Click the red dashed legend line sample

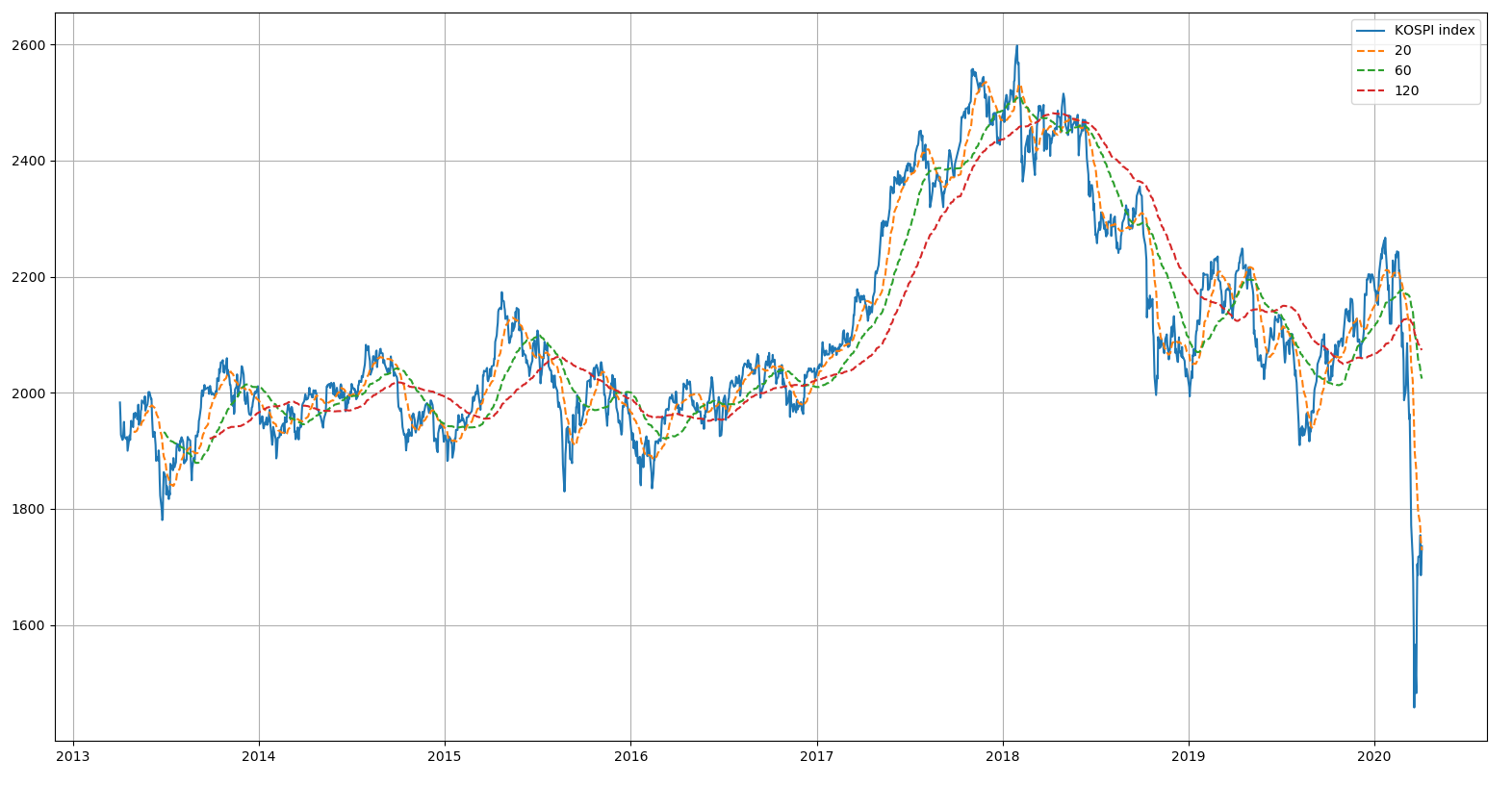1371,90
